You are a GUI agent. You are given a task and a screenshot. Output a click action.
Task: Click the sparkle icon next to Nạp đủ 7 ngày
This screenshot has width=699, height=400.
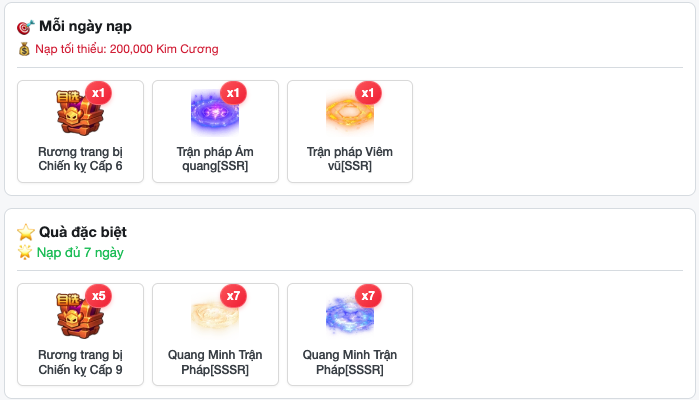point(25,252)
